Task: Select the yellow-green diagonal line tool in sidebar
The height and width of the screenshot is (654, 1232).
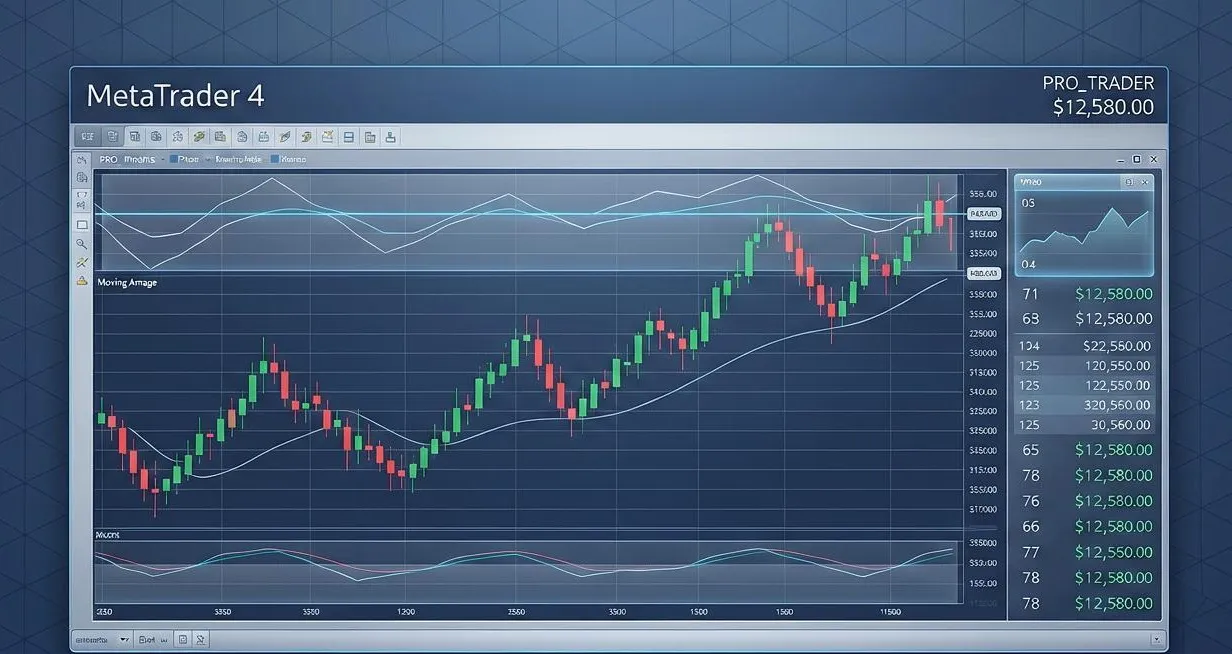Action: [82, 262]
